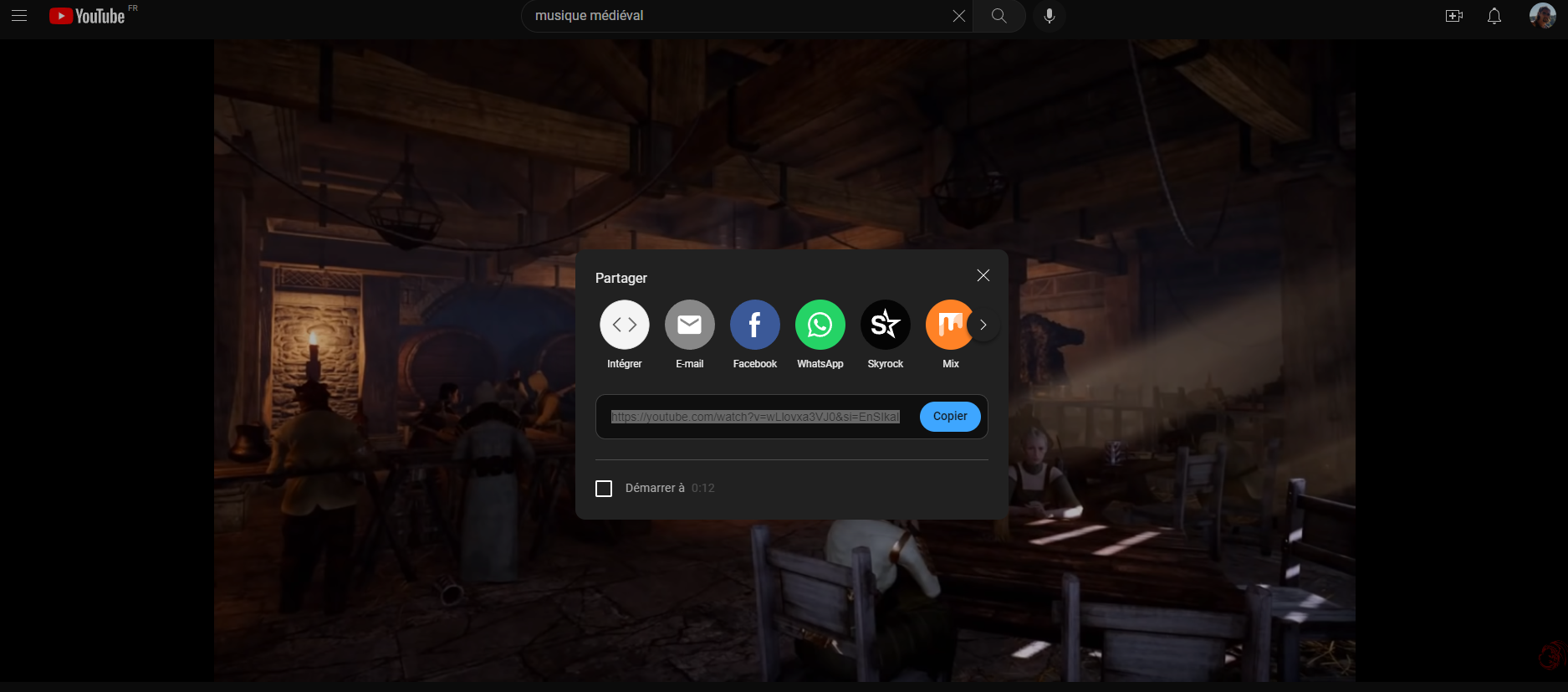Open the notifications bell

tap(1494, 16)
